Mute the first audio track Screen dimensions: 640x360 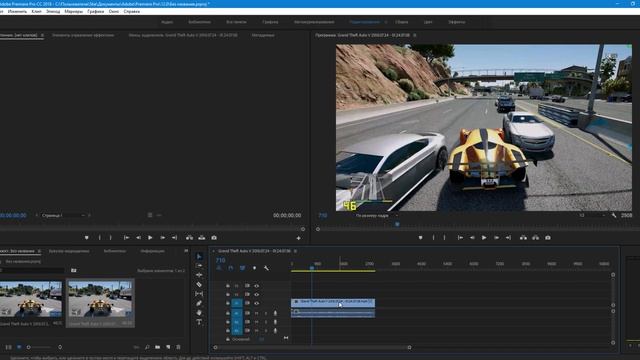[x=257, y=313]
